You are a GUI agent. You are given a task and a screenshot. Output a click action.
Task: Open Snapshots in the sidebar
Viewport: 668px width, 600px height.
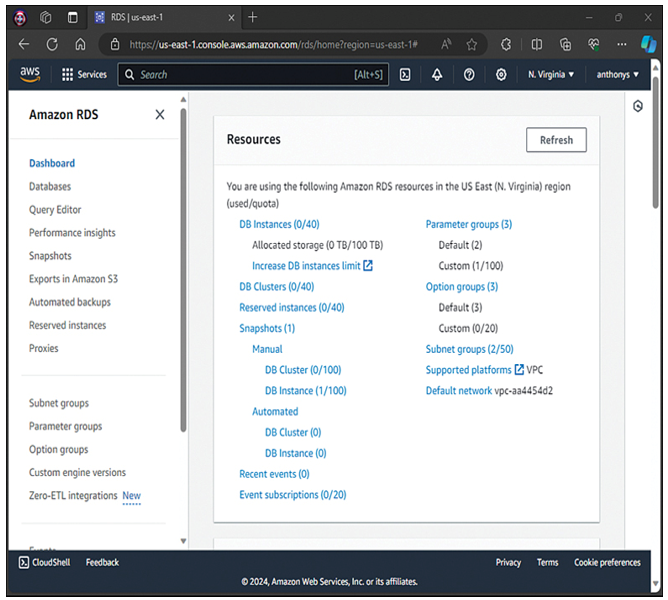(x=50, y=256)
